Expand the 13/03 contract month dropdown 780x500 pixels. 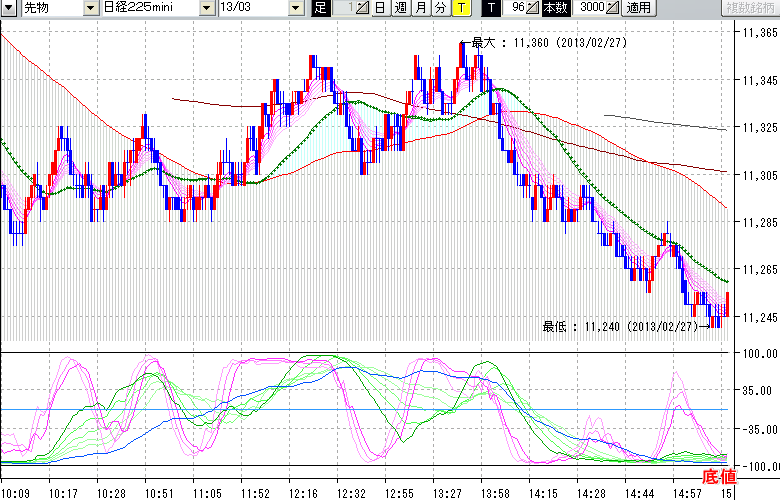point(296,8)
